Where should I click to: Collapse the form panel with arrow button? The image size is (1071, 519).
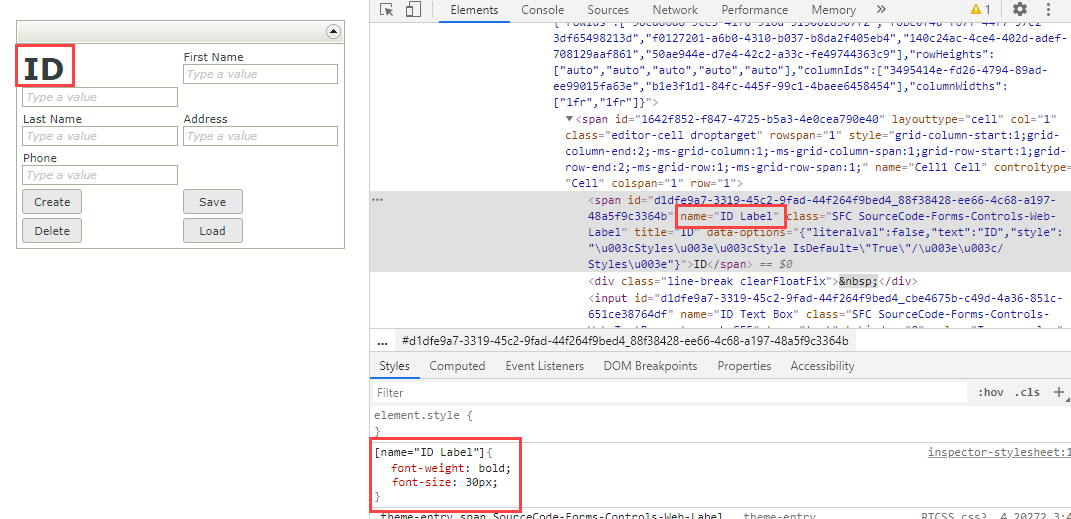333,32
